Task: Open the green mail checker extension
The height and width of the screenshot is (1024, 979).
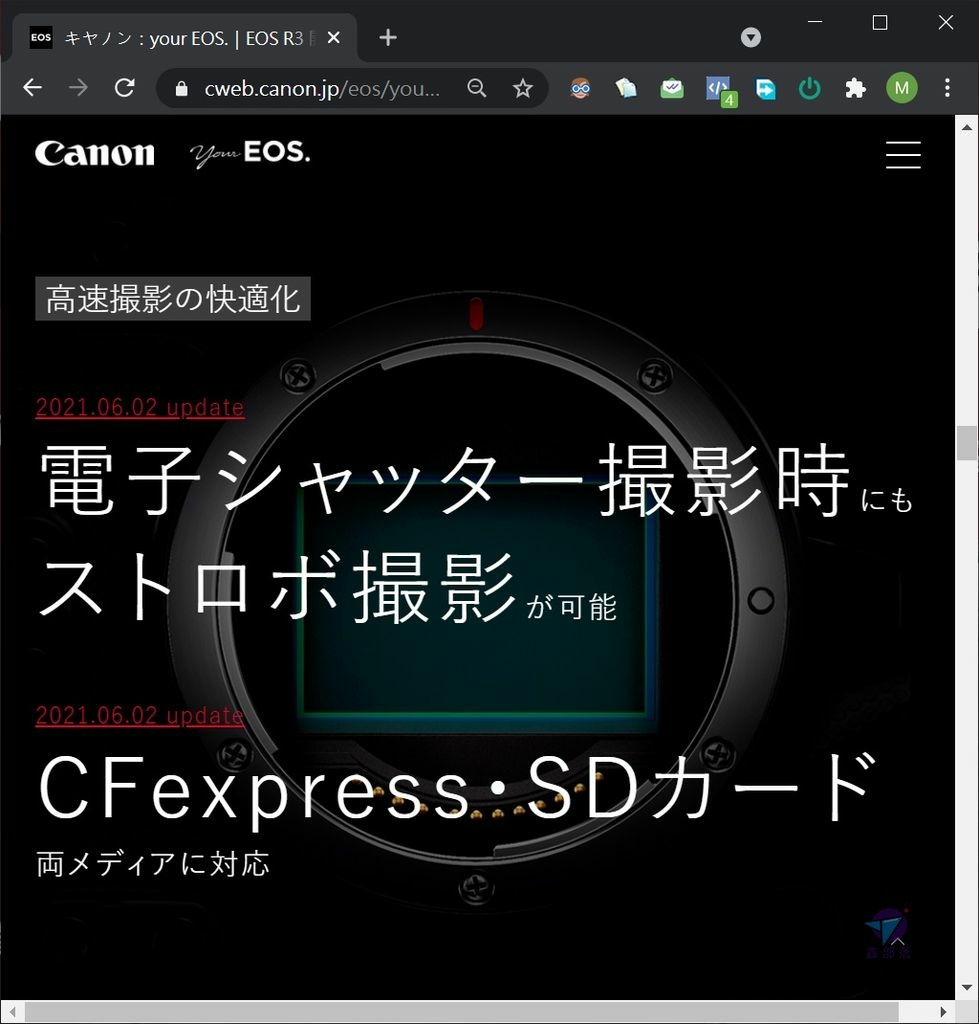Action: click(x=672, y=88)
